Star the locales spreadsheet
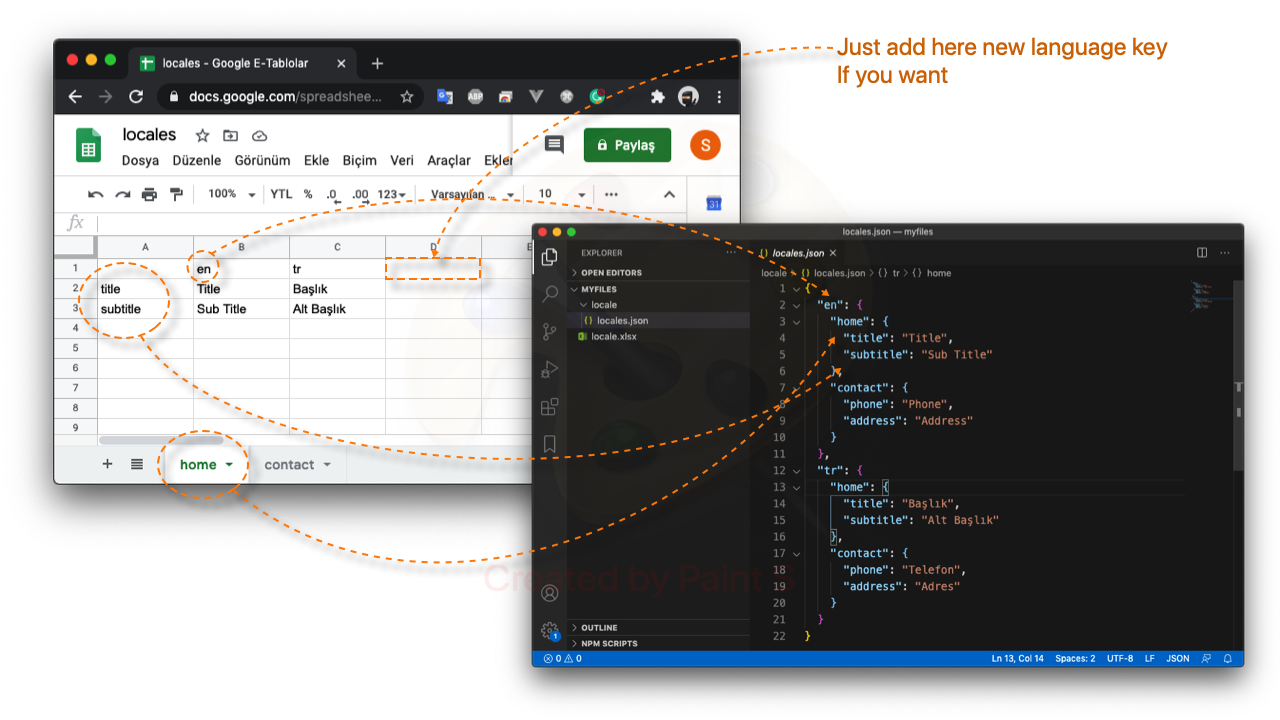The width and height of the screenshot is (1280, 720). (202, 135)
